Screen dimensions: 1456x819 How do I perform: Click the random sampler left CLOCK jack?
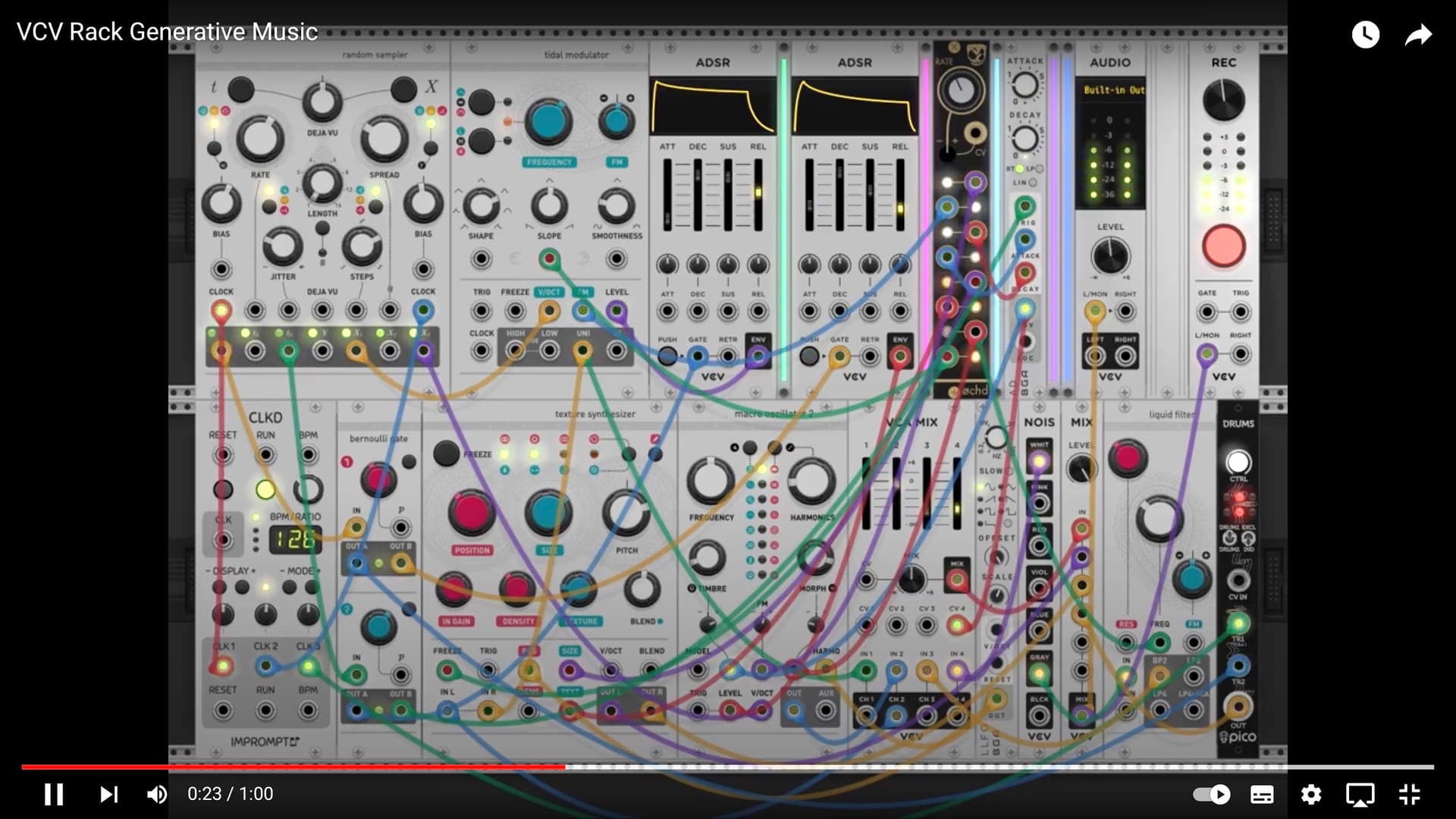[x=221, y=310]
